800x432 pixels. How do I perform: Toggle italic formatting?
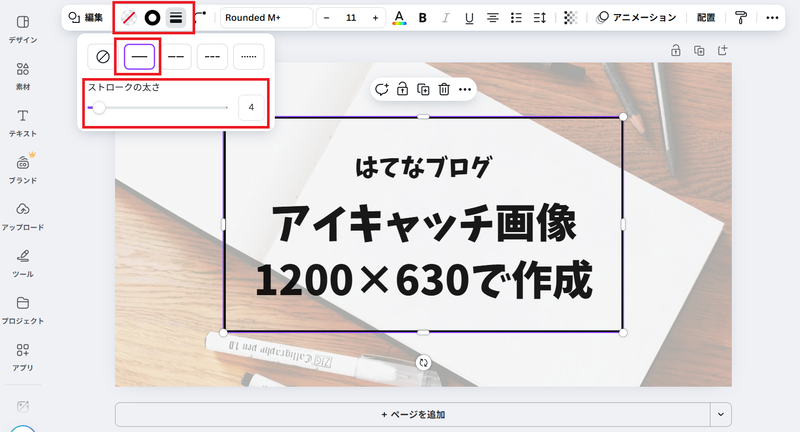point(446,18)
